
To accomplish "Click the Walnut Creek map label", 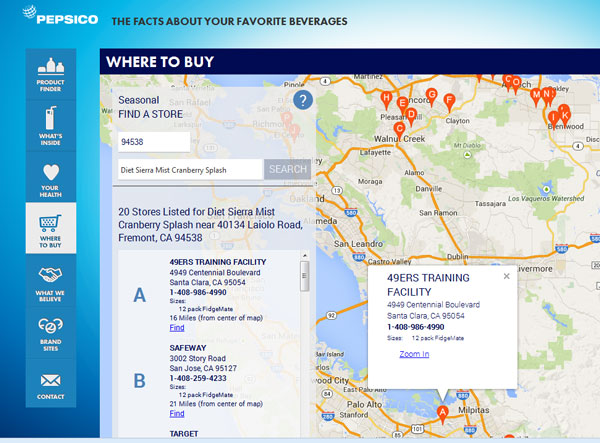I will [x=399, y=139].
